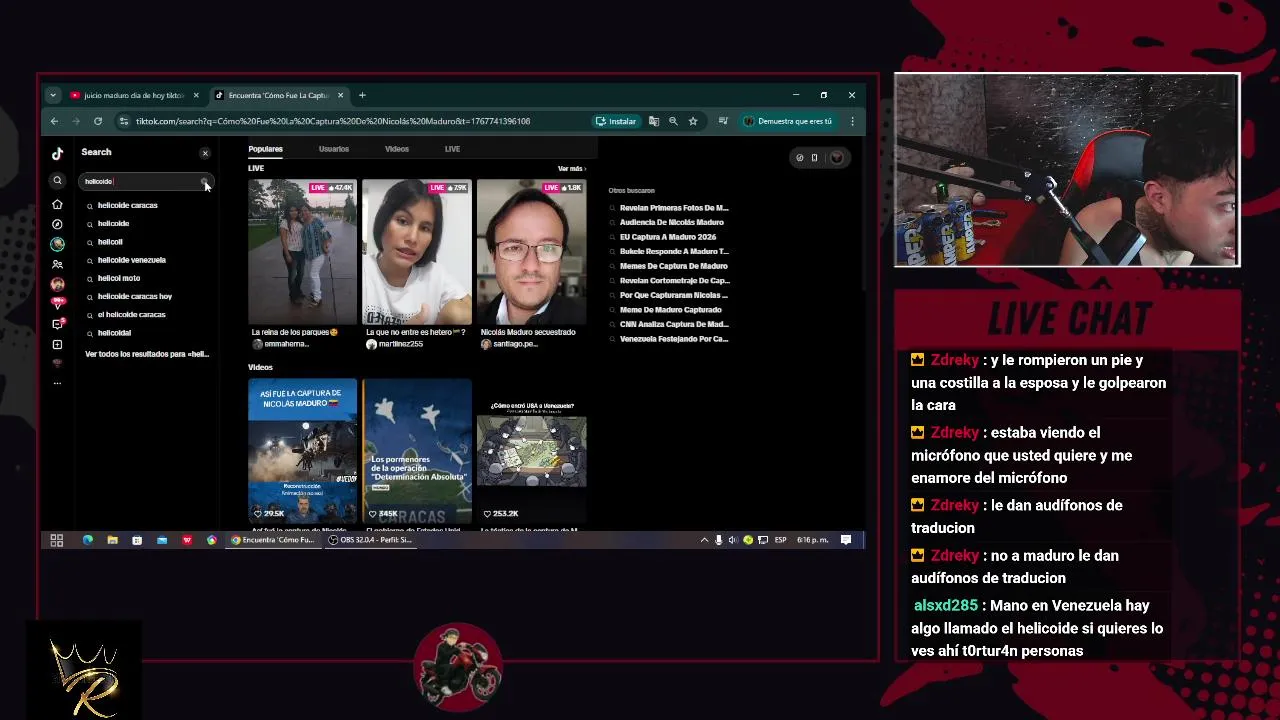Click the translate page icon in address bar
The image size is (1280, 720).
click(x=654, y=121)
